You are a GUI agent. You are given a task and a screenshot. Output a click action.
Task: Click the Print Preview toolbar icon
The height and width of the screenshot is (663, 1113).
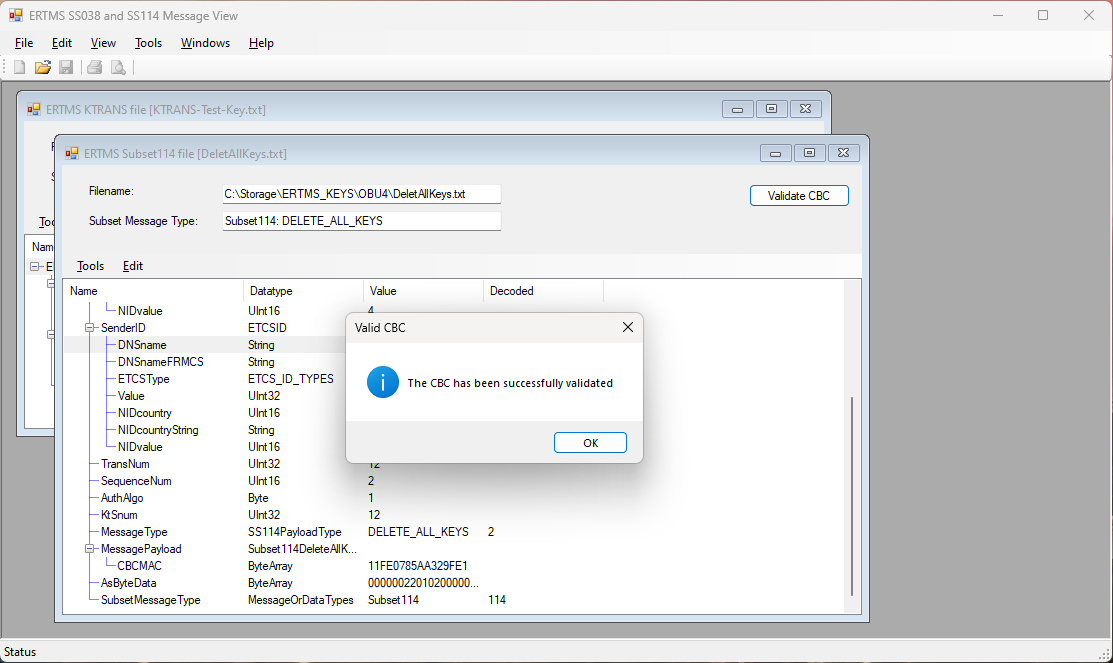(x=118, y=67)
